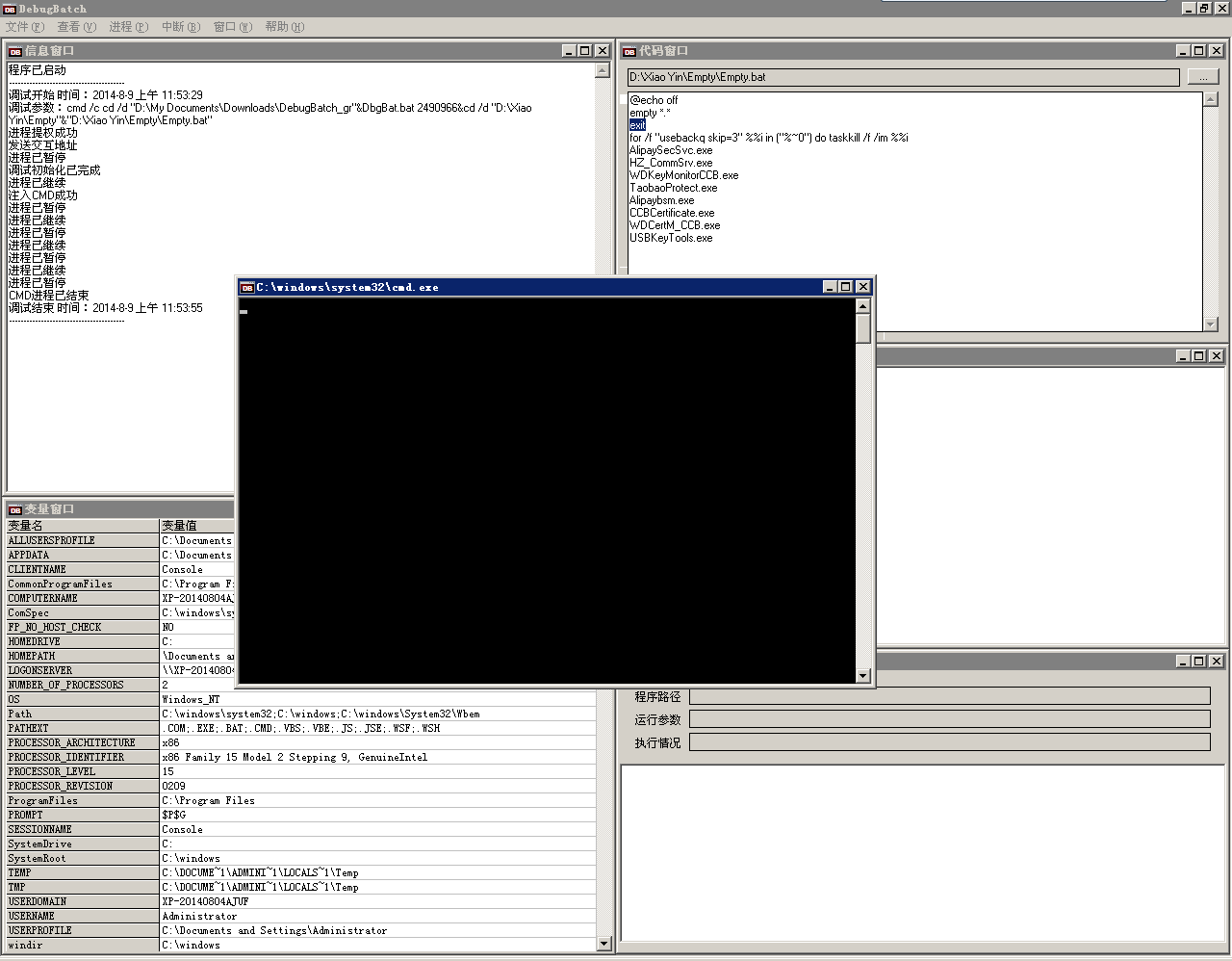Select the WDCertM_CCB.exe code line
This screenshot has width=1232, height=961.
[x=675, y=225]
